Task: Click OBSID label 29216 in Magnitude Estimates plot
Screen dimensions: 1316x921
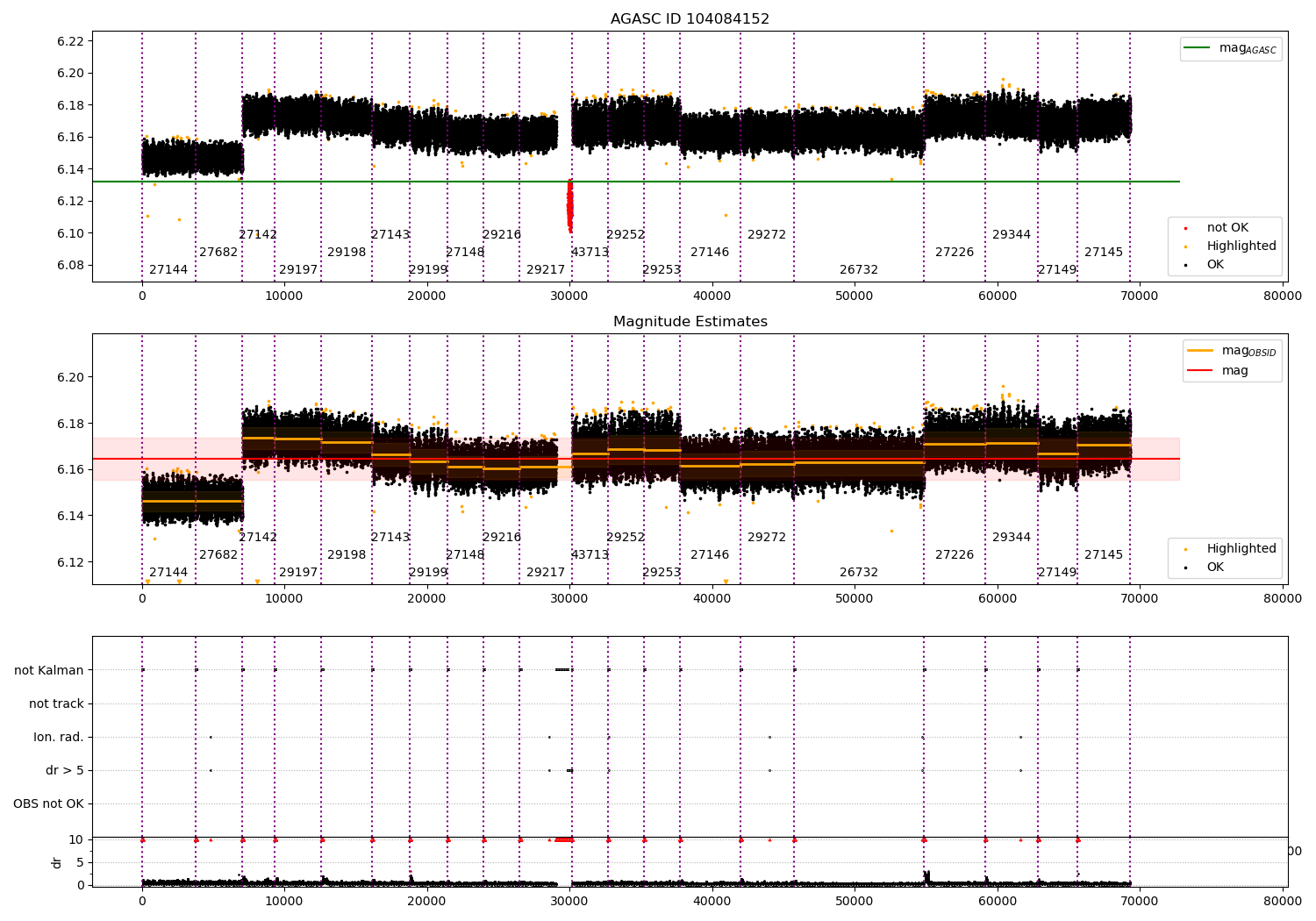Action: tap(502, 537)
